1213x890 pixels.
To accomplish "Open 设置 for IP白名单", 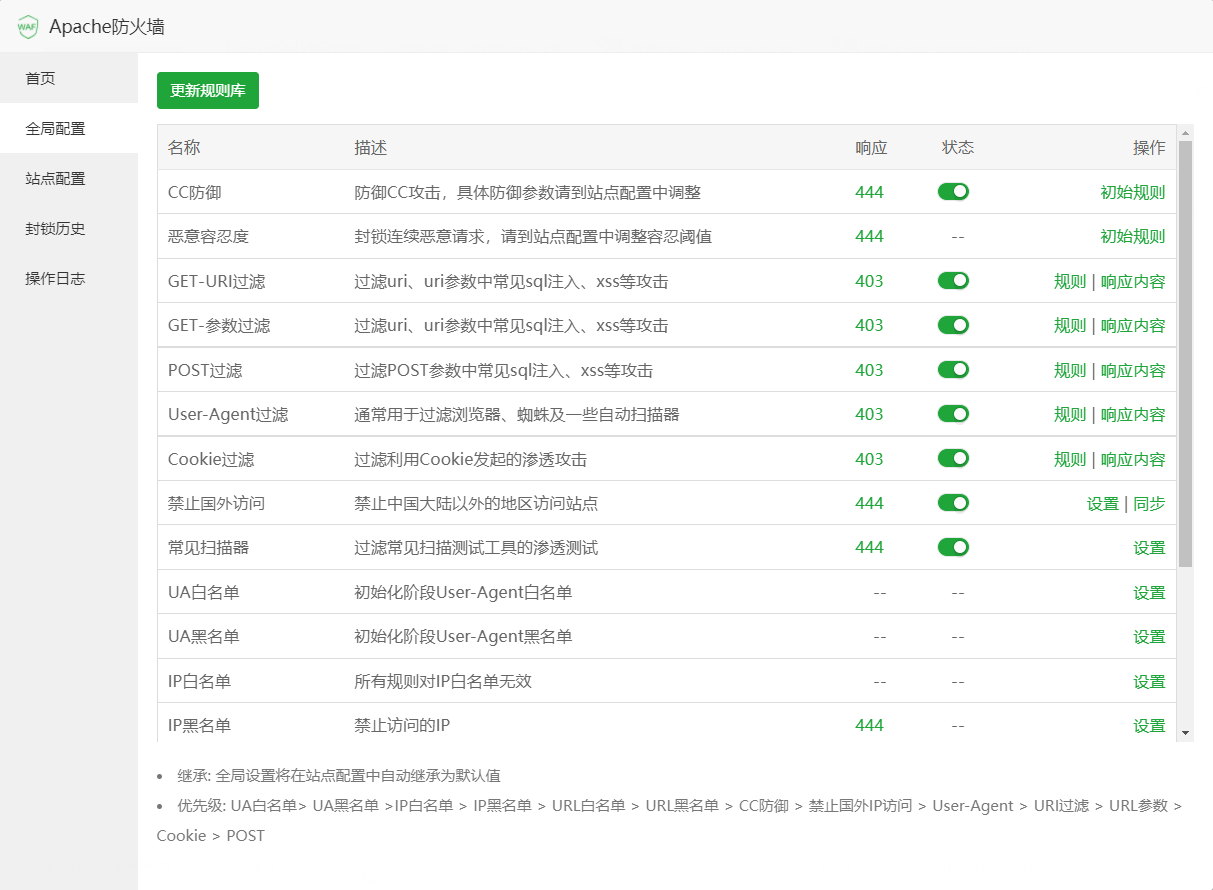I will pos(1149,681).
